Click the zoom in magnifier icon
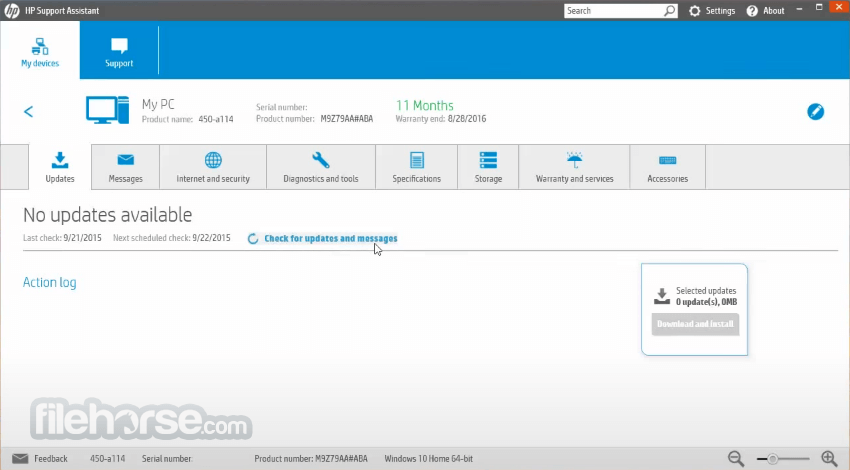Image resolution: width=850 pixels, height=470 pixels. coord(829,459)
